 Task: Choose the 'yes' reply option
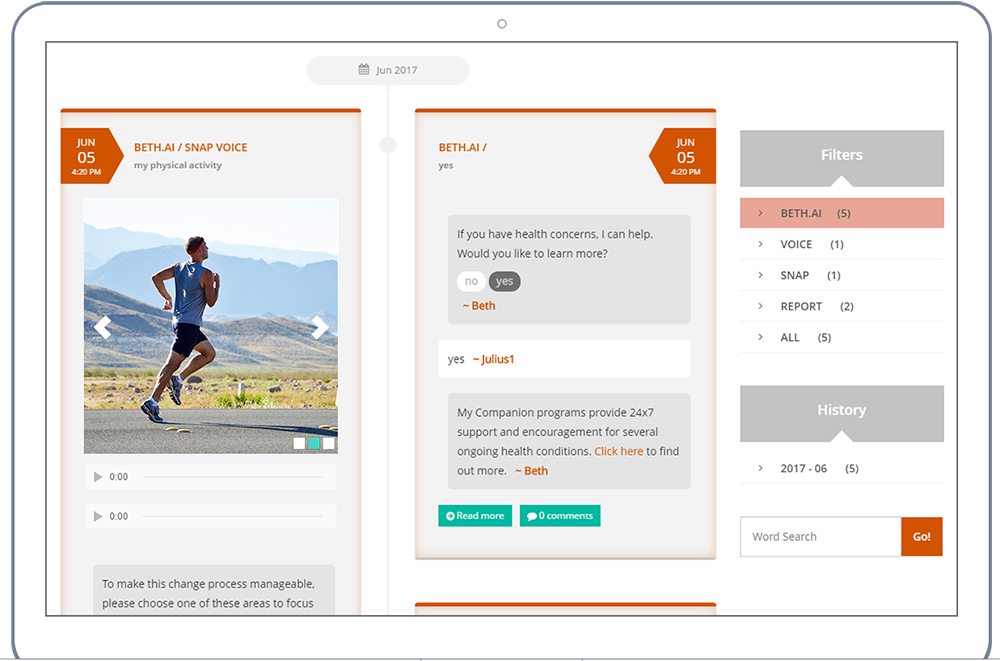504,281
